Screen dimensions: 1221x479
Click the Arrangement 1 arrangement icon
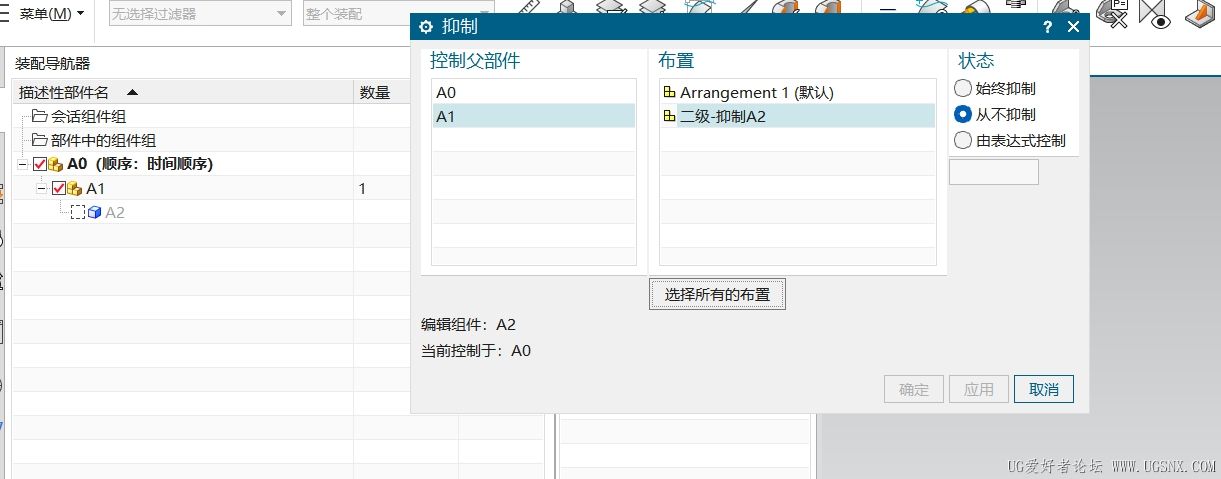[669, 93]
